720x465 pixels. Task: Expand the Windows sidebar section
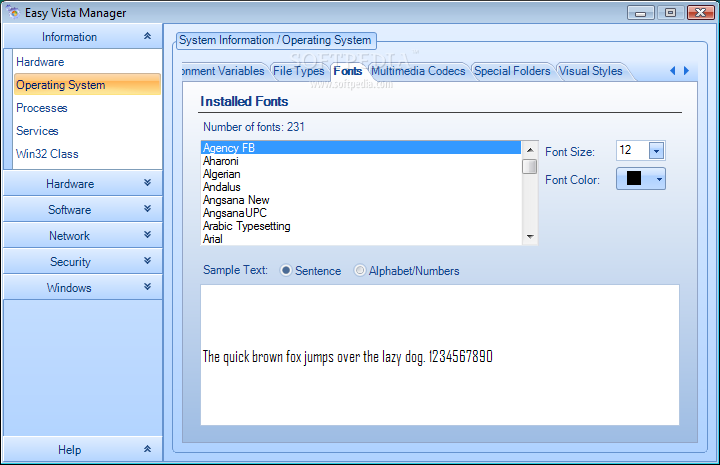tap(83, 288)
